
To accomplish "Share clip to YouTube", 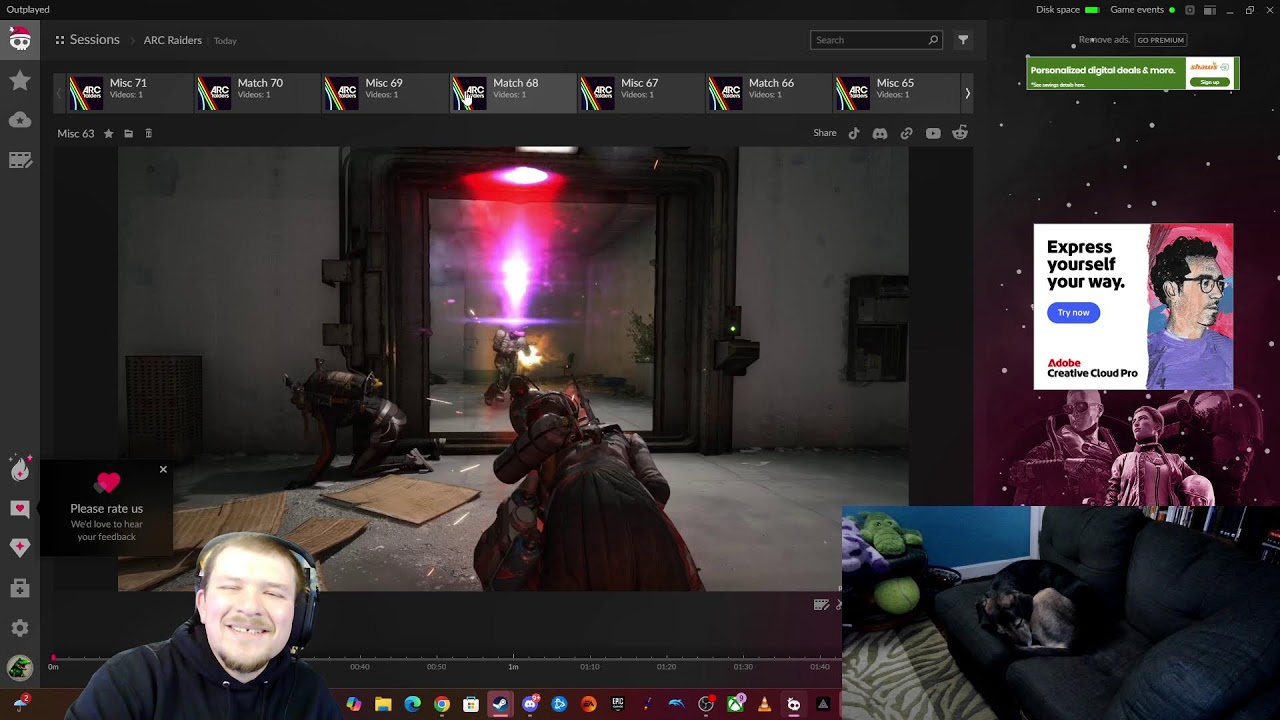I will (x=933, y=133).
